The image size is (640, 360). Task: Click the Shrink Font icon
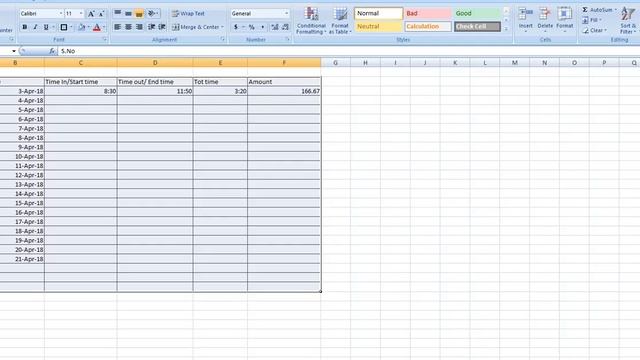click(101, 14)
